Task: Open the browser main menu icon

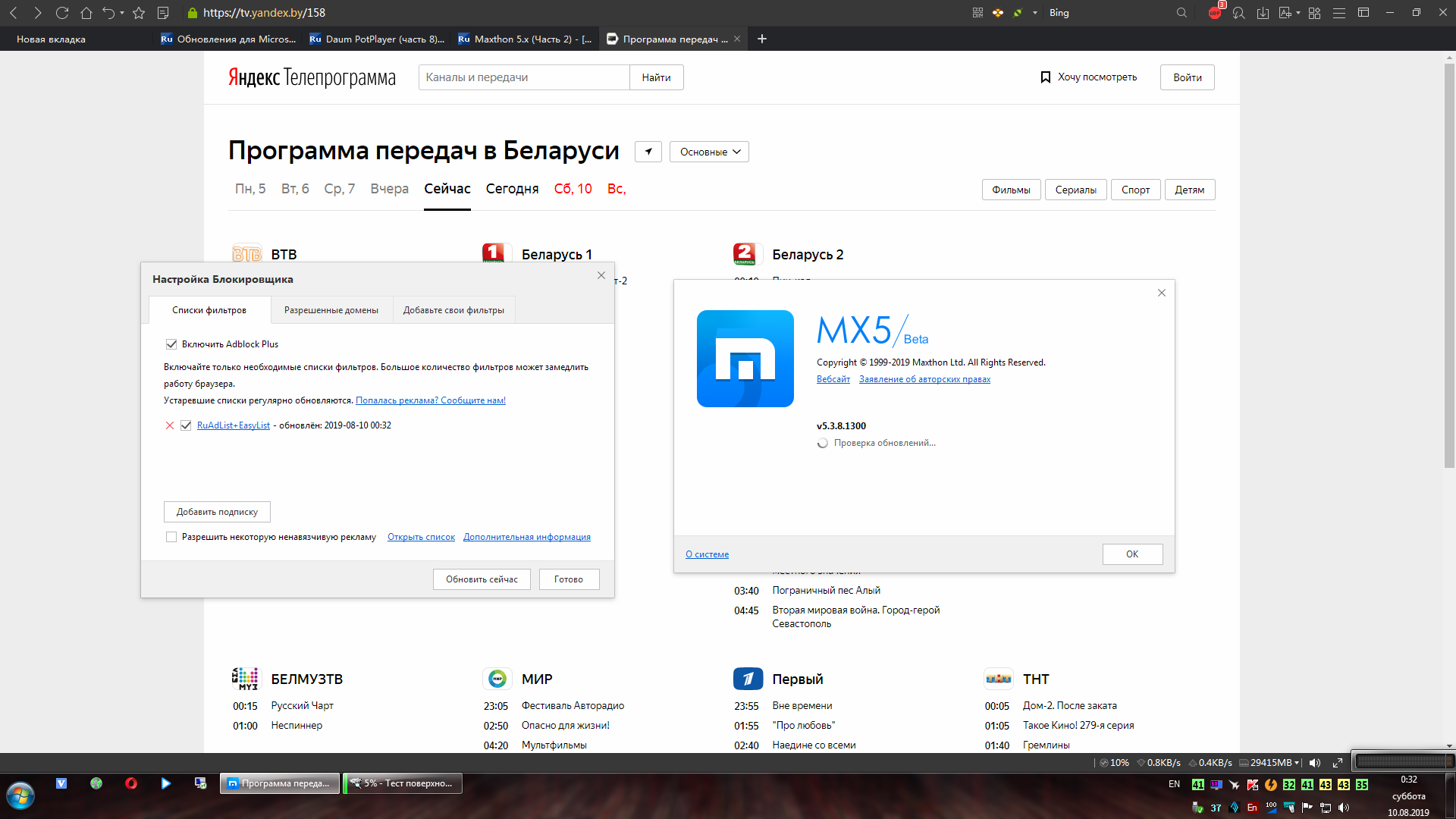Action: tap(1339, 13)
